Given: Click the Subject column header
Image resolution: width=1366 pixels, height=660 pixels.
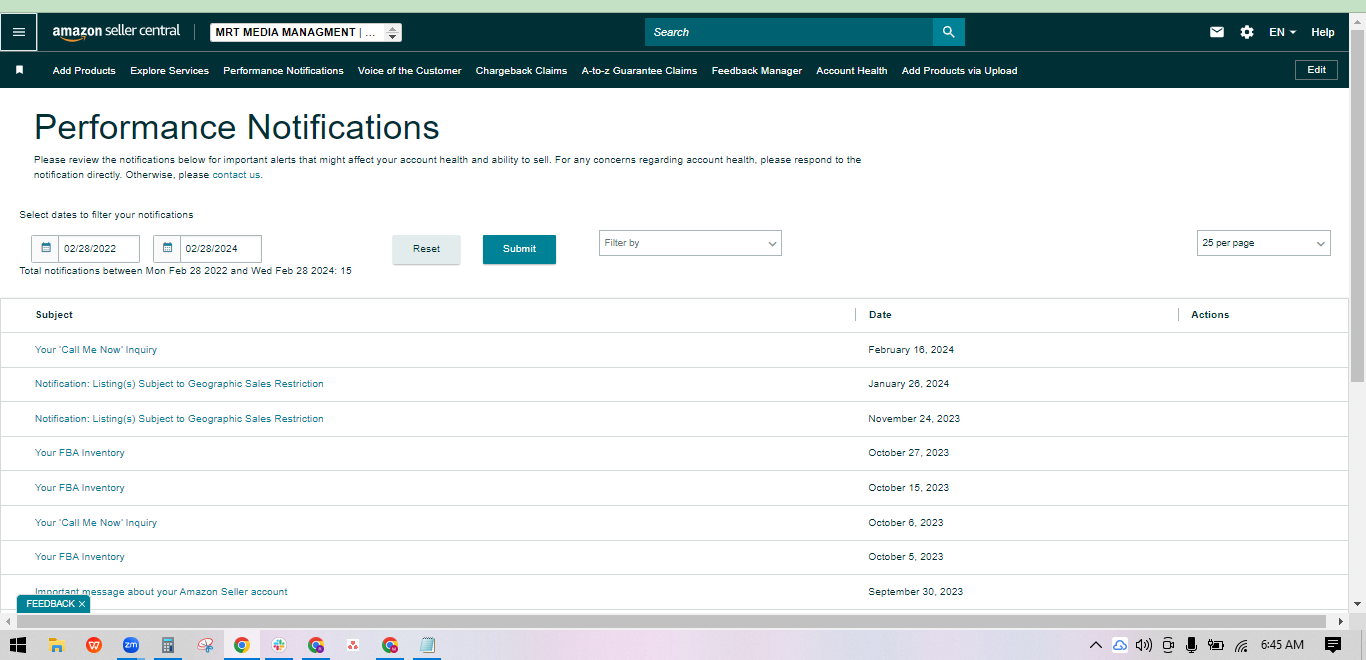Looking at the screenshot, I should (x=54, y=315).
